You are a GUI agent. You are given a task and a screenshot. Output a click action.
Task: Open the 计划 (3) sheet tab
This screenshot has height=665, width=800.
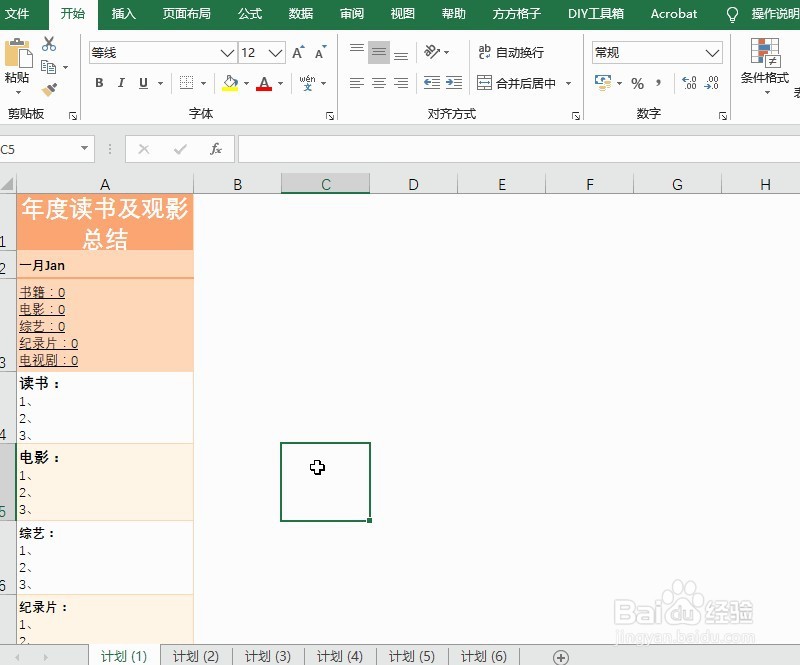(x=267, y=656)
